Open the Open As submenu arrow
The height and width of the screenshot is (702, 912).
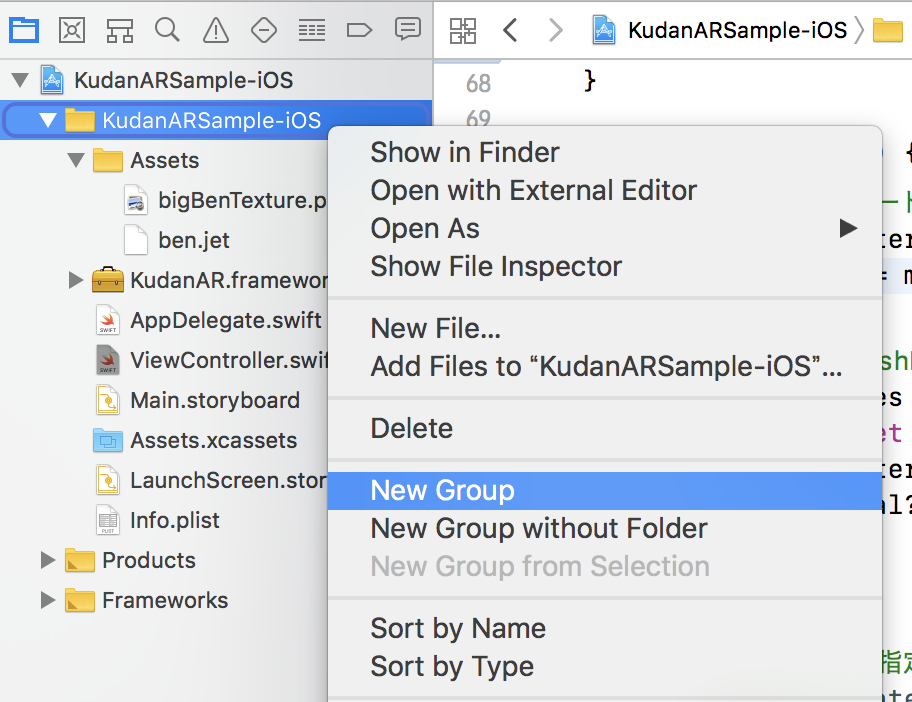(x=849, y=228)
